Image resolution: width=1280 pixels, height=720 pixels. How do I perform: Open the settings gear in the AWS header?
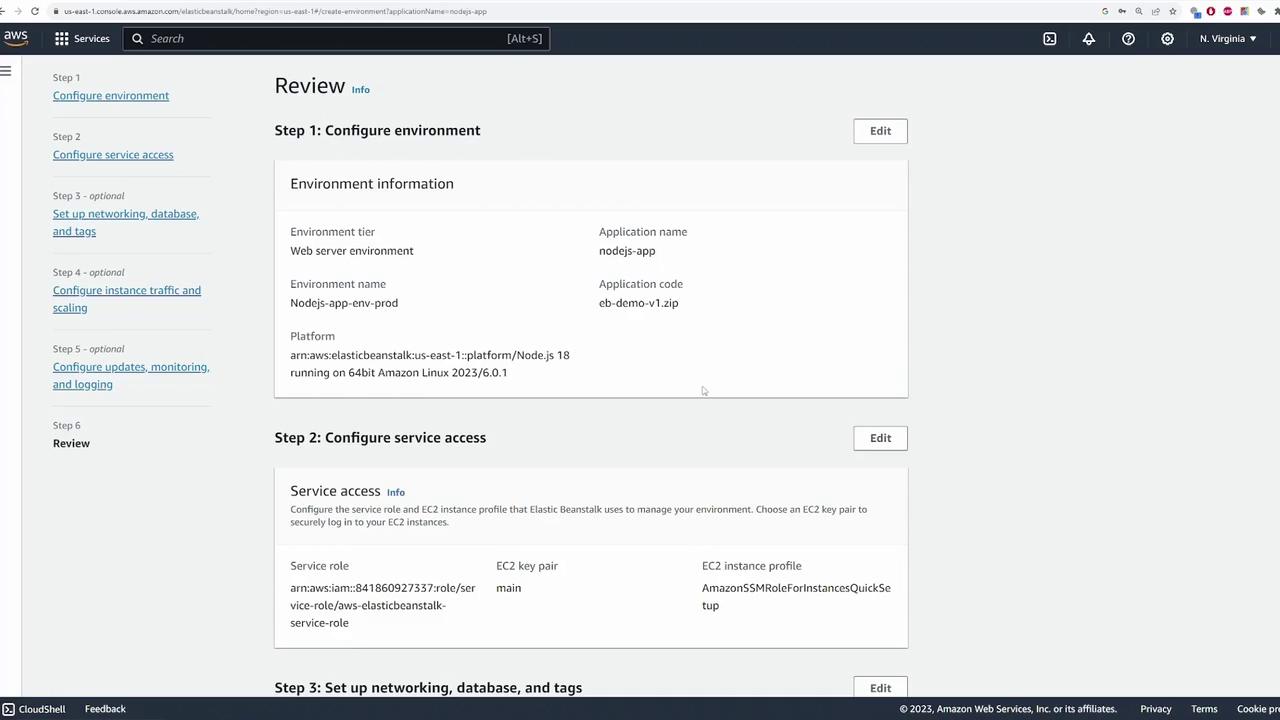coord(1167,38)
